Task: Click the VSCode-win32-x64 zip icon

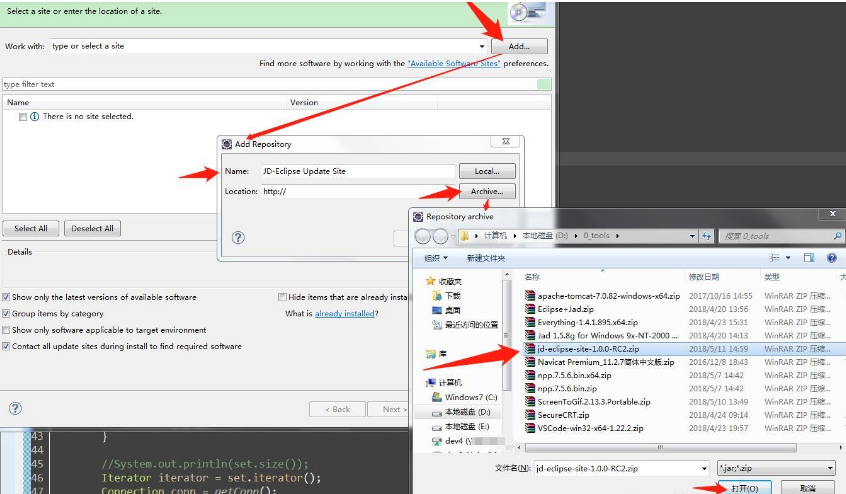Action: click(530, 428)
